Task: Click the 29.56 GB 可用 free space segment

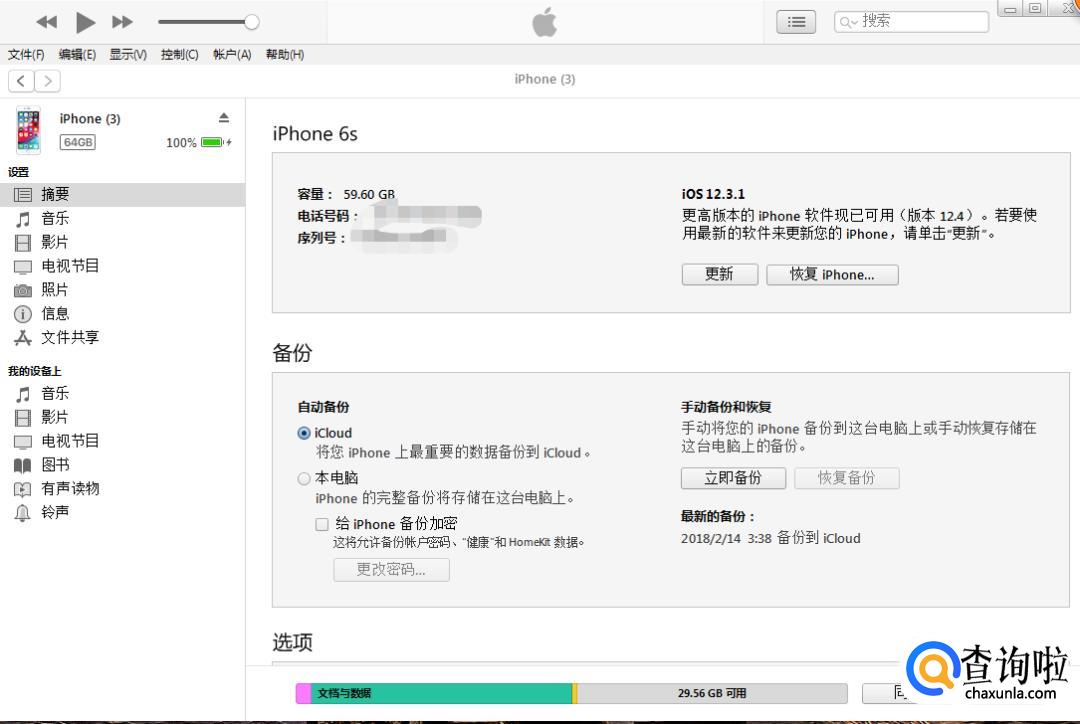Action: 712,693
